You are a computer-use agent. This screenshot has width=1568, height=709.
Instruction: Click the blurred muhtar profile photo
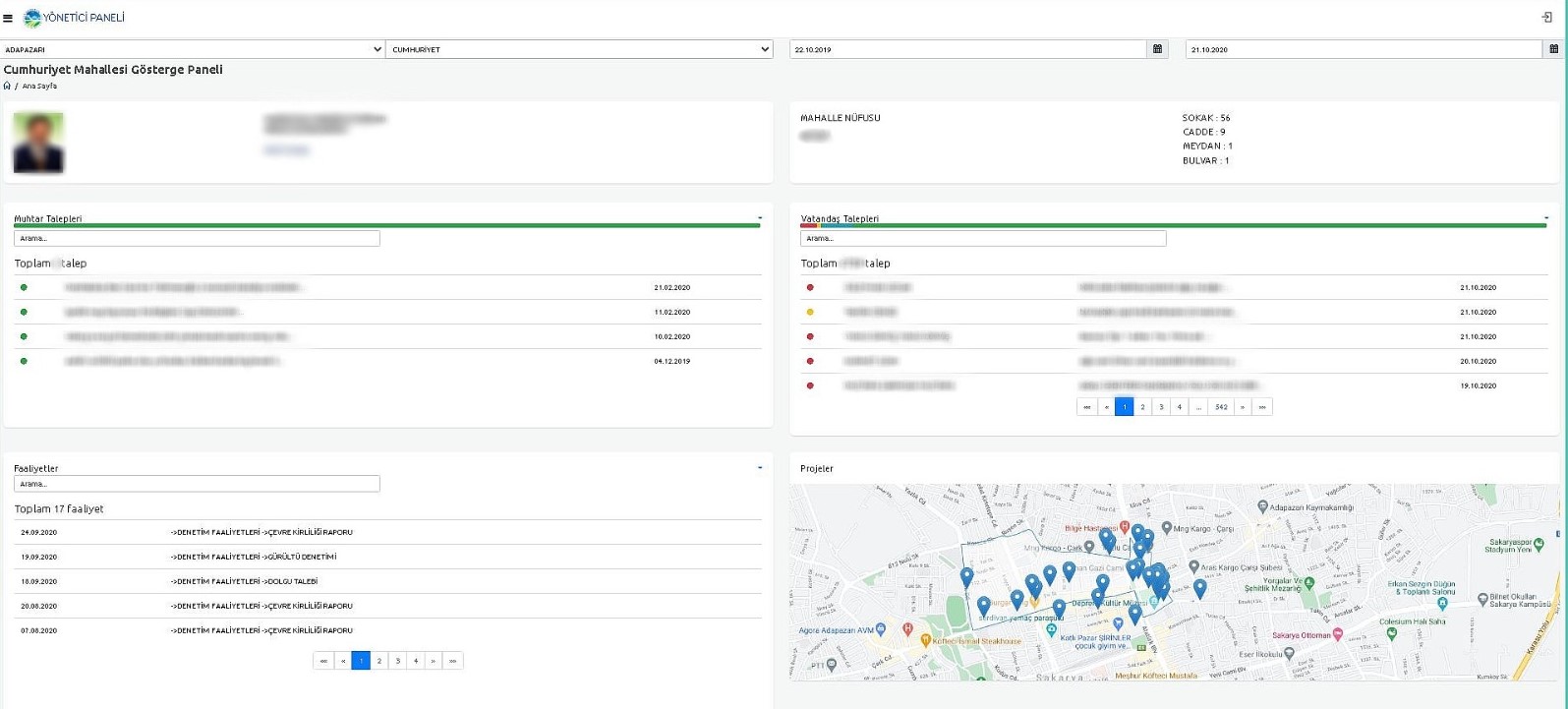38,143
